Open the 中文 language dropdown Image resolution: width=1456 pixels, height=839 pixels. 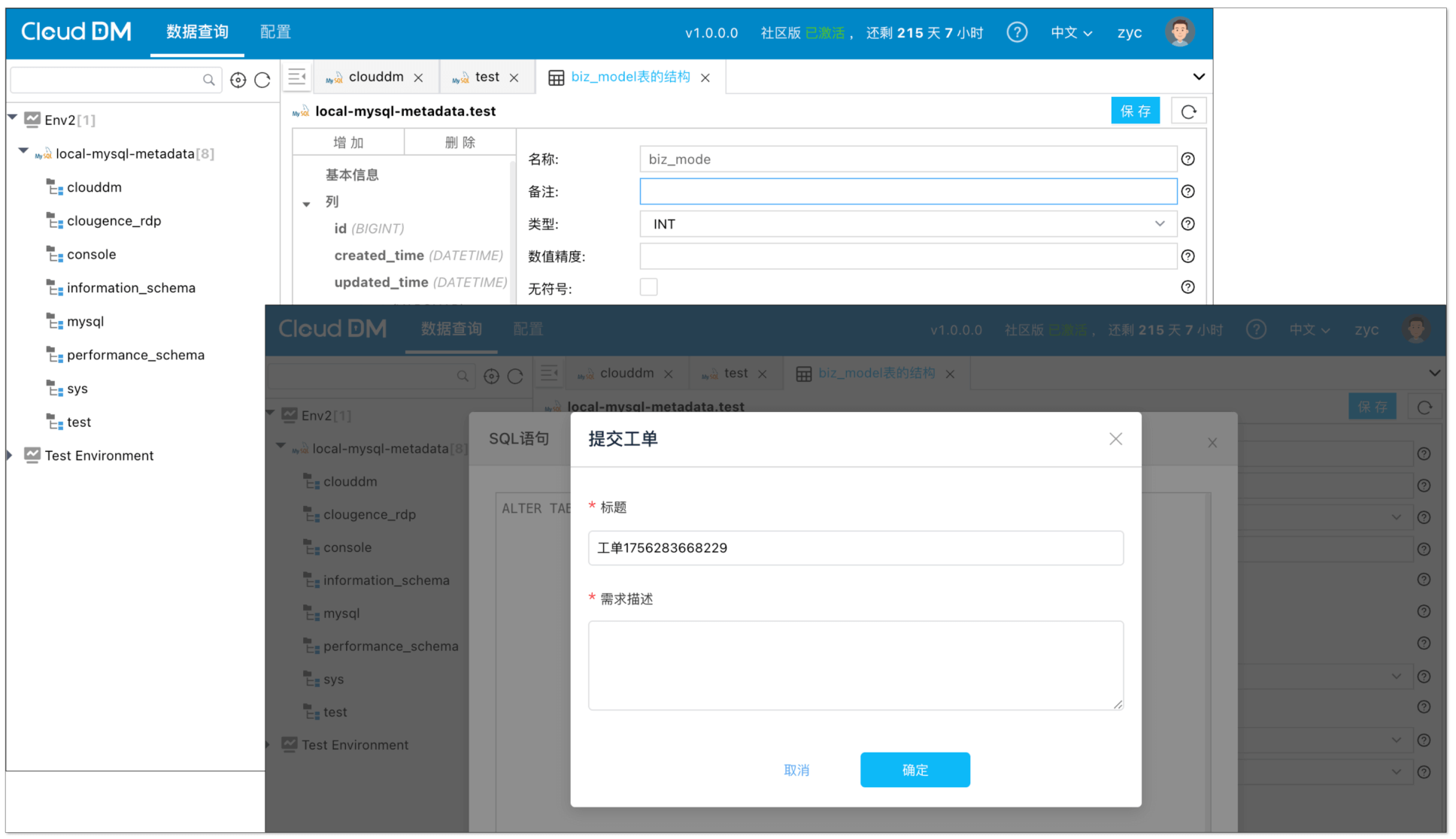pos(1071,32)
